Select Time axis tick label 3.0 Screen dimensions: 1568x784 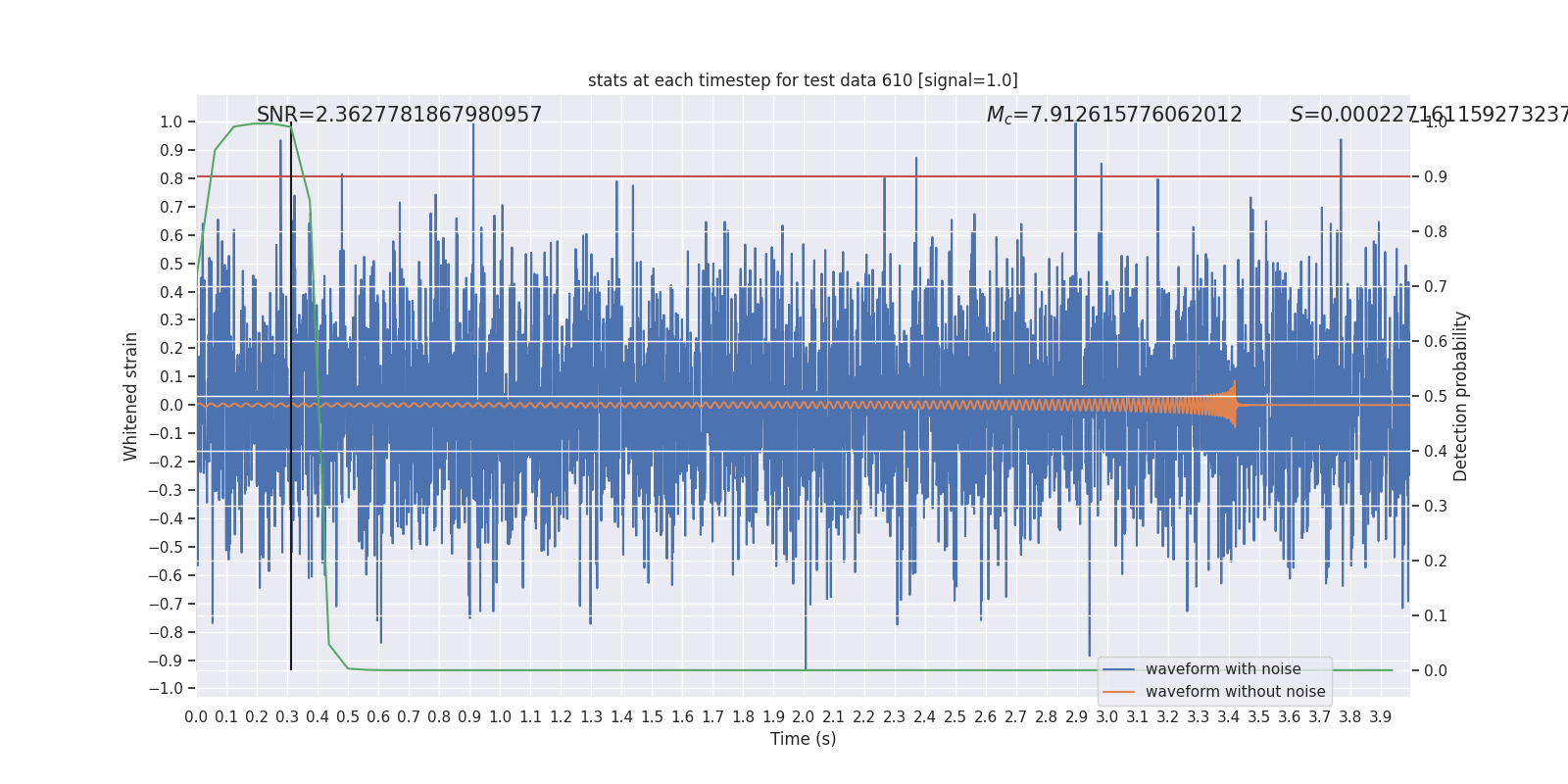coord(1107,717)
